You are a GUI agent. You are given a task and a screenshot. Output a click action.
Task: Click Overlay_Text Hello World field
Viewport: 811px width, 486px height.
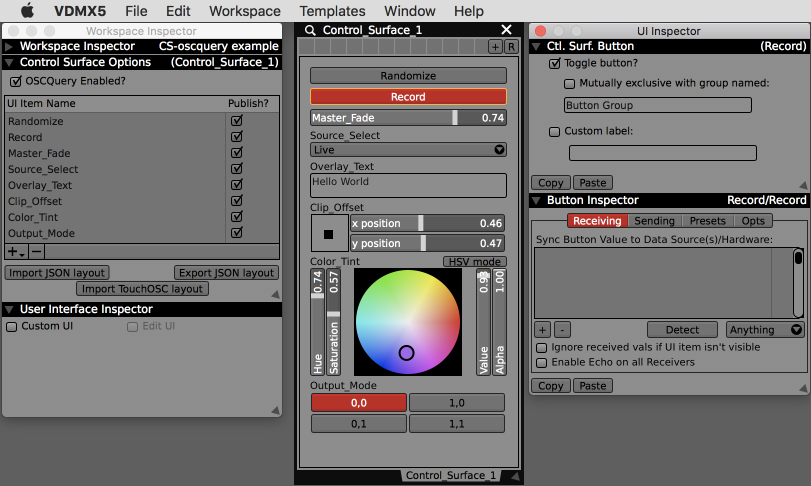tap(408, 185)
